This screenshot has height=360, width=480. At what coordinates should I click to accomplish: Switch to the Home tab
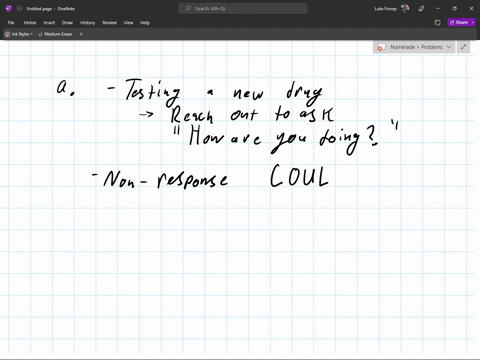point(30,23)
